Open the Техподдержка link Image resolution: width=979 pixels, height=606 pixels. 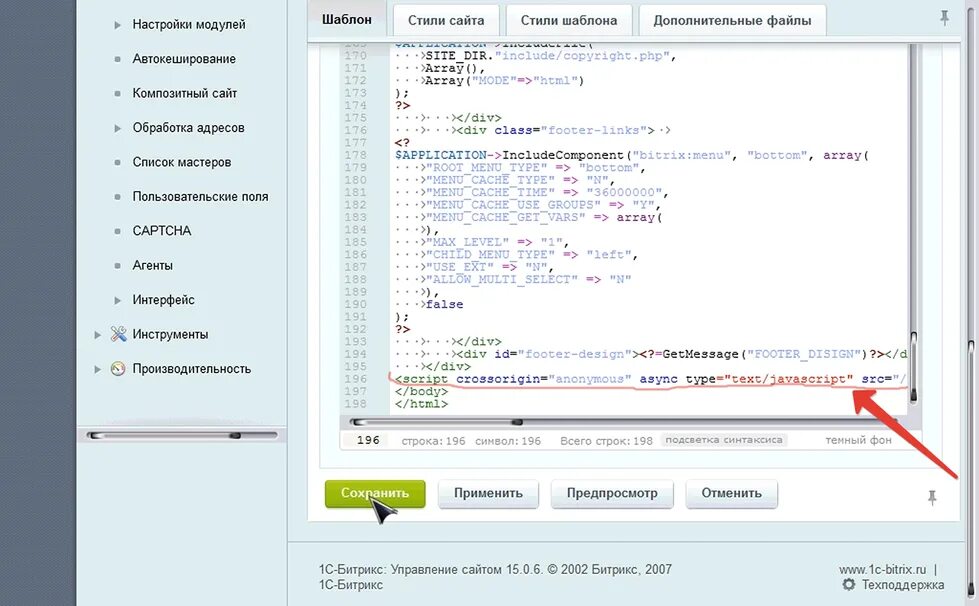coord(903,585)
